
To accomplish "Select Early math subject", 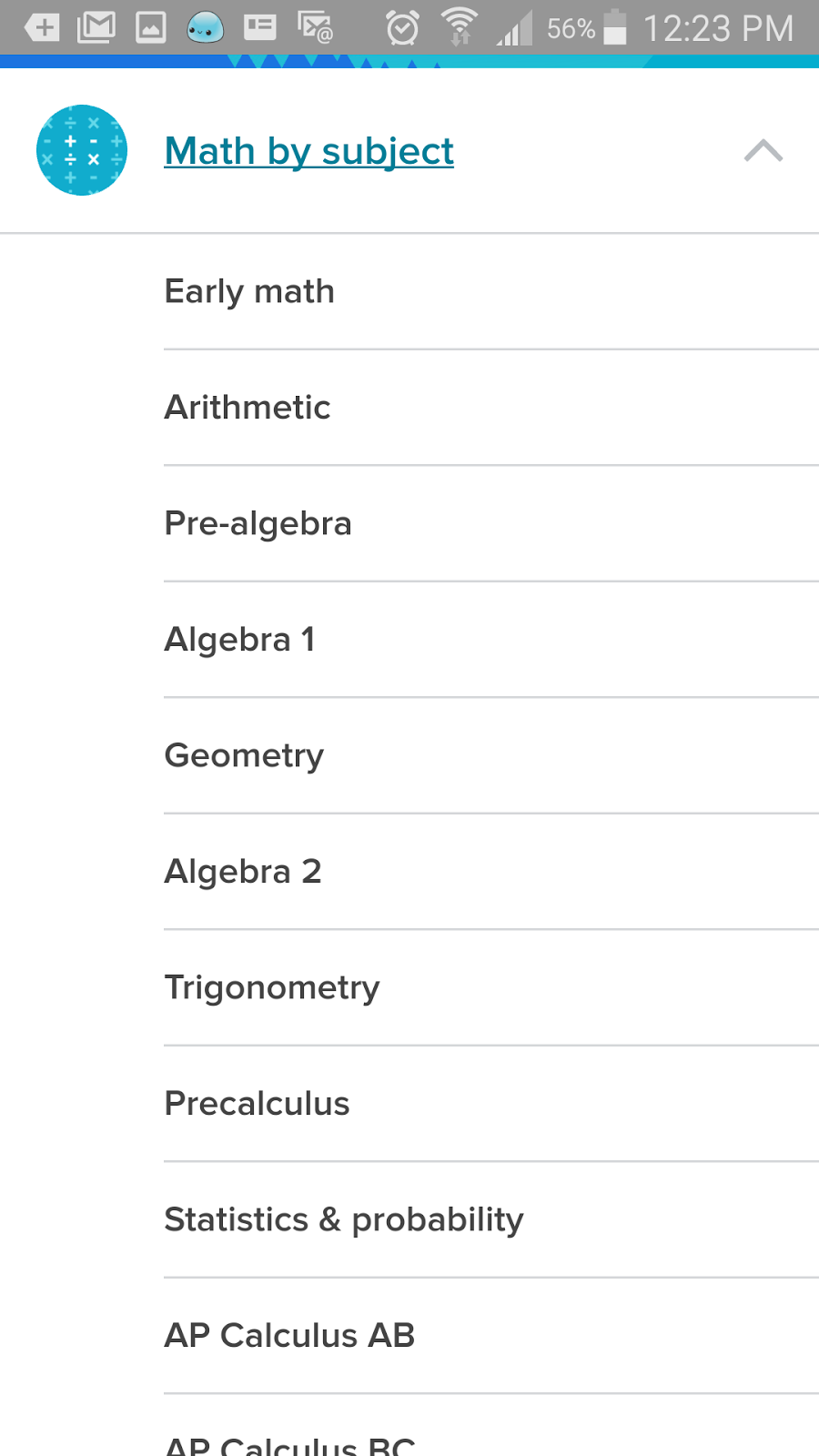I will (x=491, y=291).
